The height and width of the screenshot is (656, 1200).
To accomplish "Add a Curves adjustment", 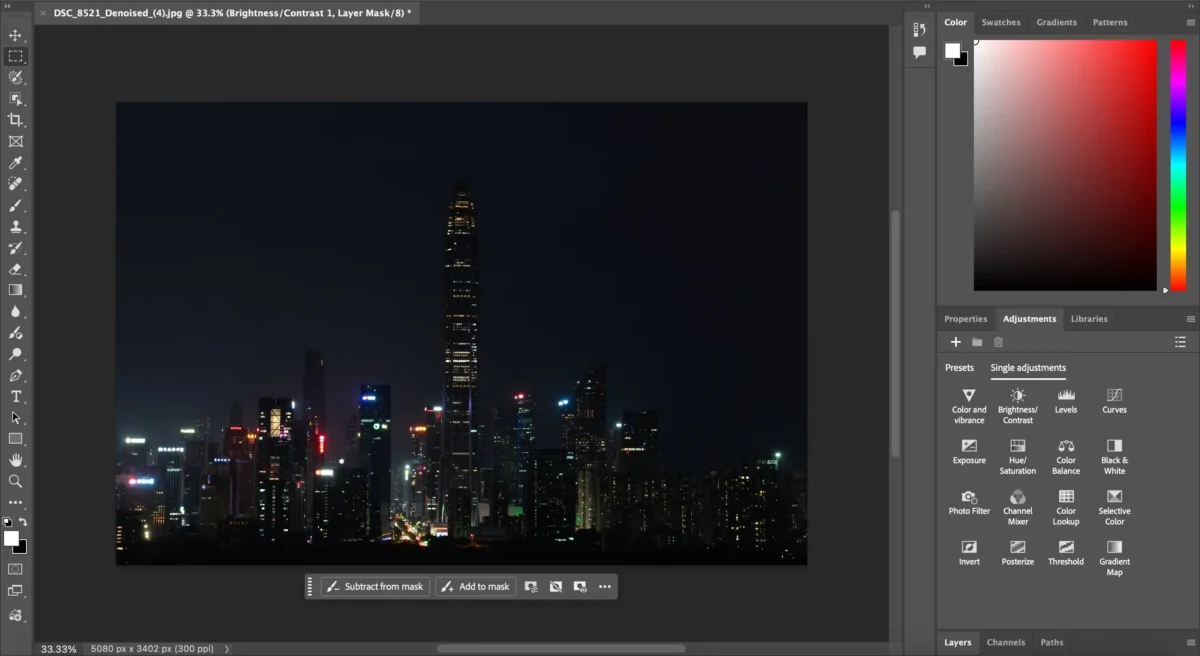I will pos(1114,400).
